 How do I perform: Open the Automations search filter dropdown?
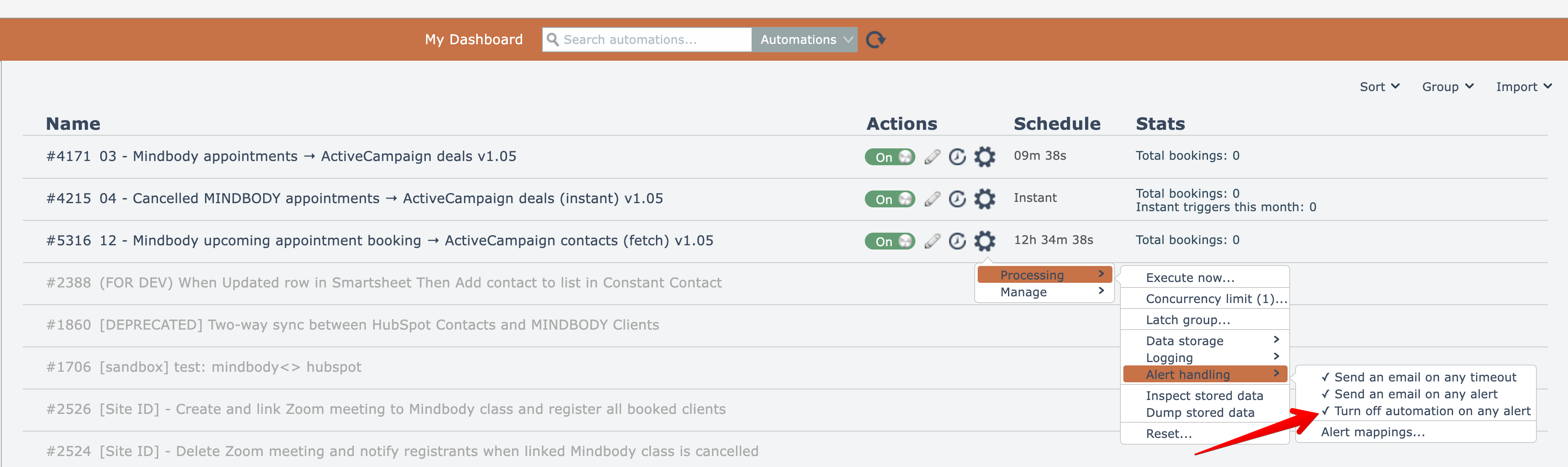point(805,40)
